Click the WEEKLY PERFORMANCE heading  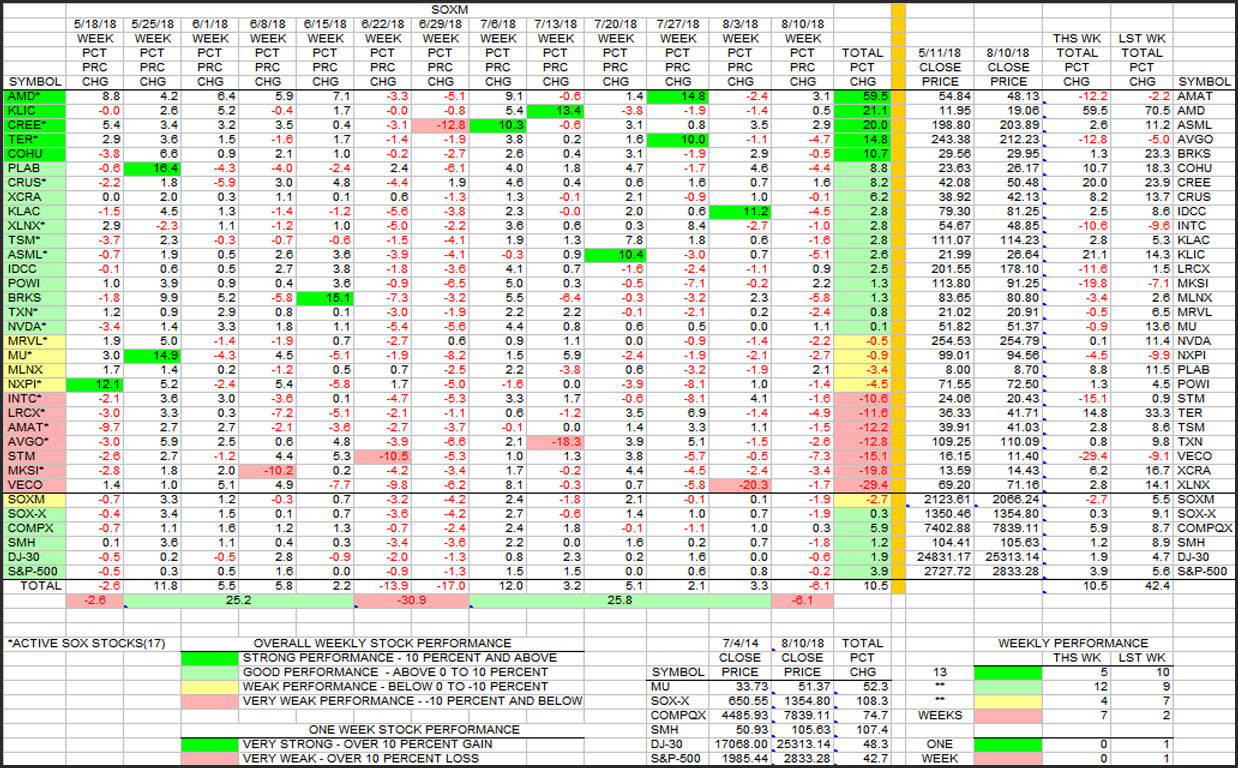point(1074,643)
